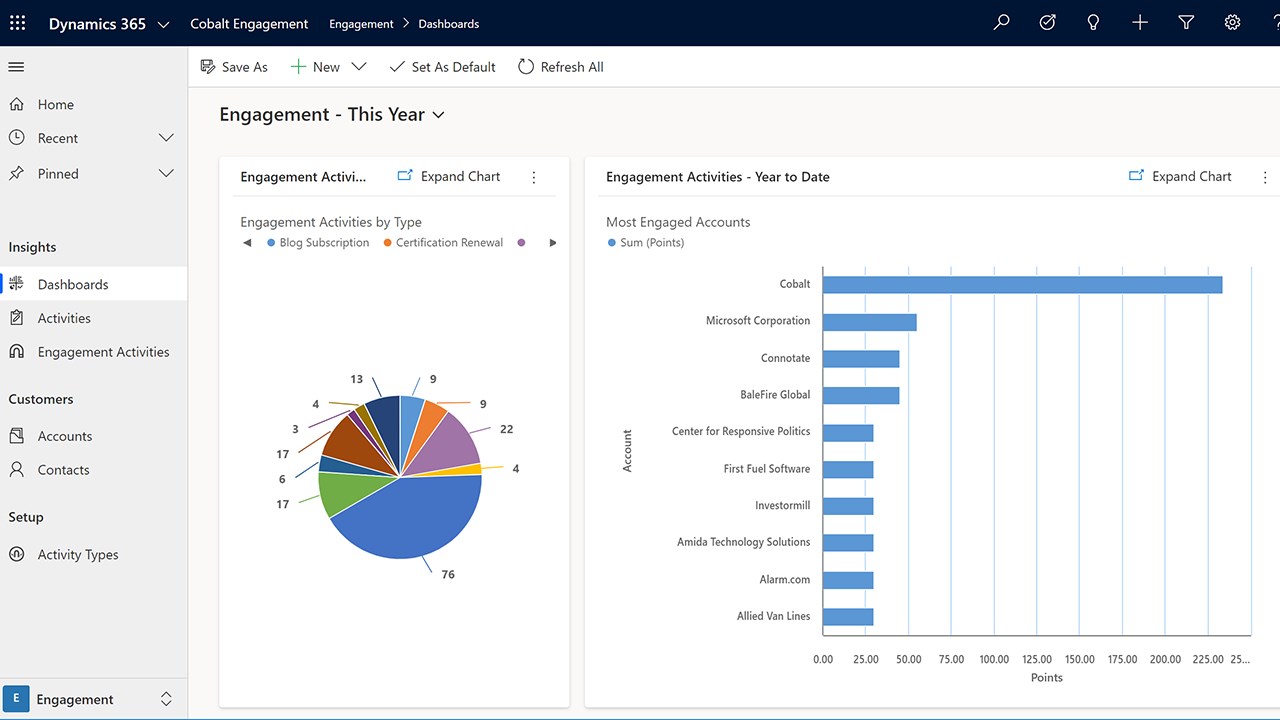This screenshot has width=1280, height=720.
Task: Click the Set As Default checkmark icon
Action: click(x=397, y=67)
